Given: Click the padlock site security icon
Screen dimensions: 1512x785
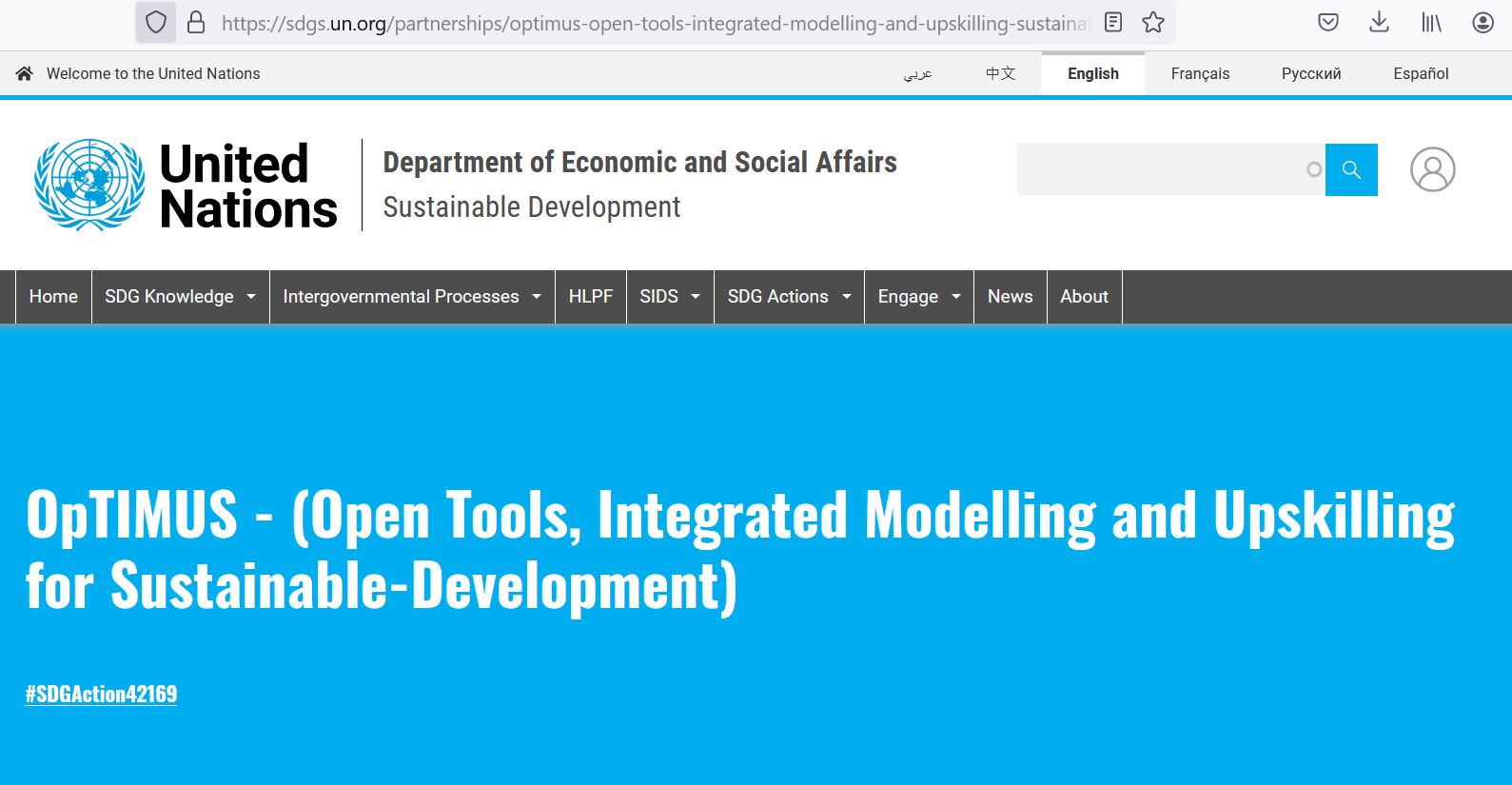Looking at the screenshot, I should pos(196,23).
